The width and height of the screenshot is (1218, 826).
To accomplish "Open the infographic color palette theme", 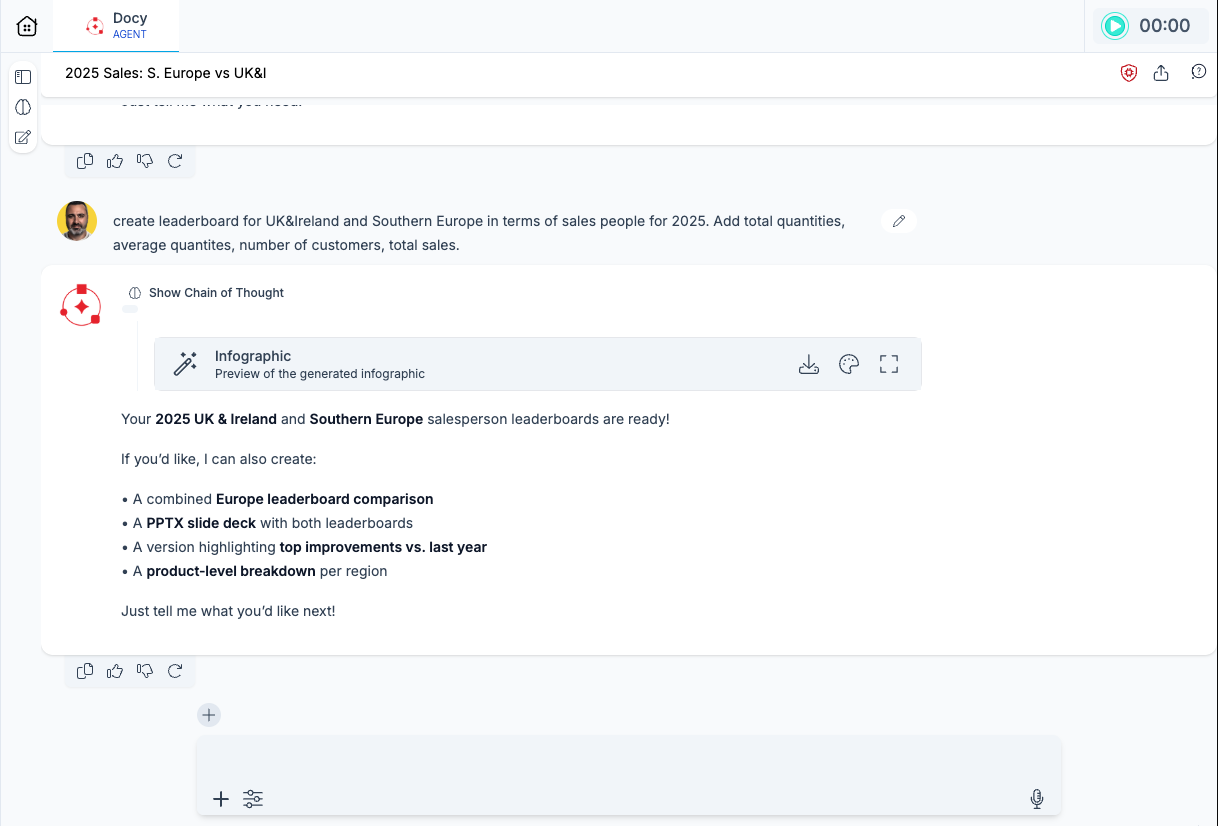I will (x=849, y=364).
